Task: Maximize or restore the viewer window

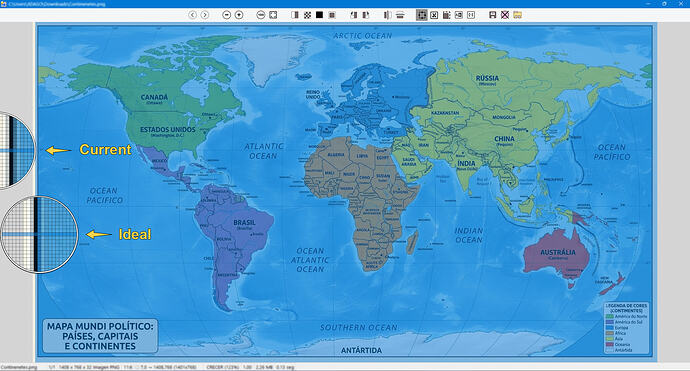Action: click(664, 4)
